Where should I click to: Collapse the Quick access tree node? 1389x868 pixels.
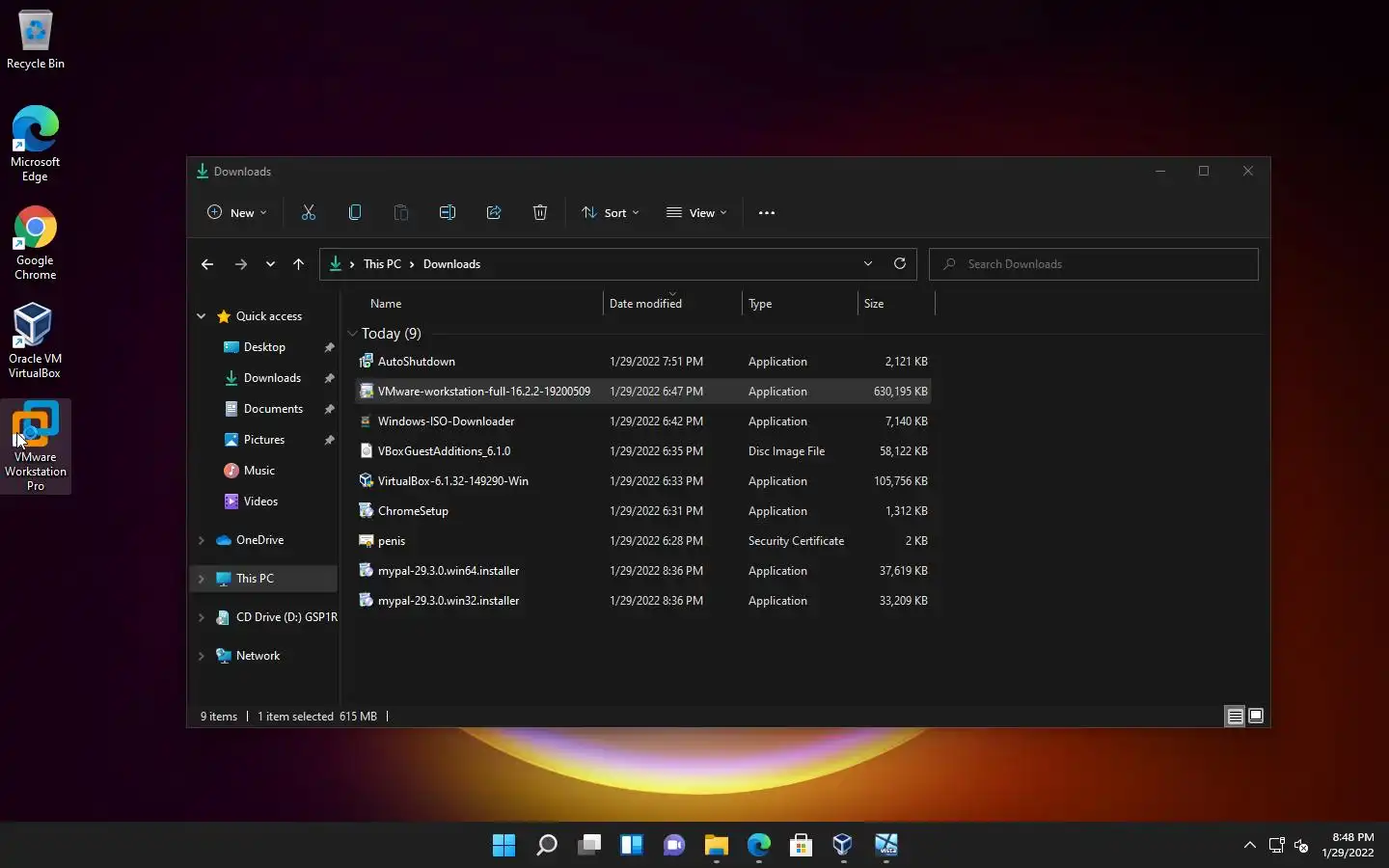pos(202,316)
